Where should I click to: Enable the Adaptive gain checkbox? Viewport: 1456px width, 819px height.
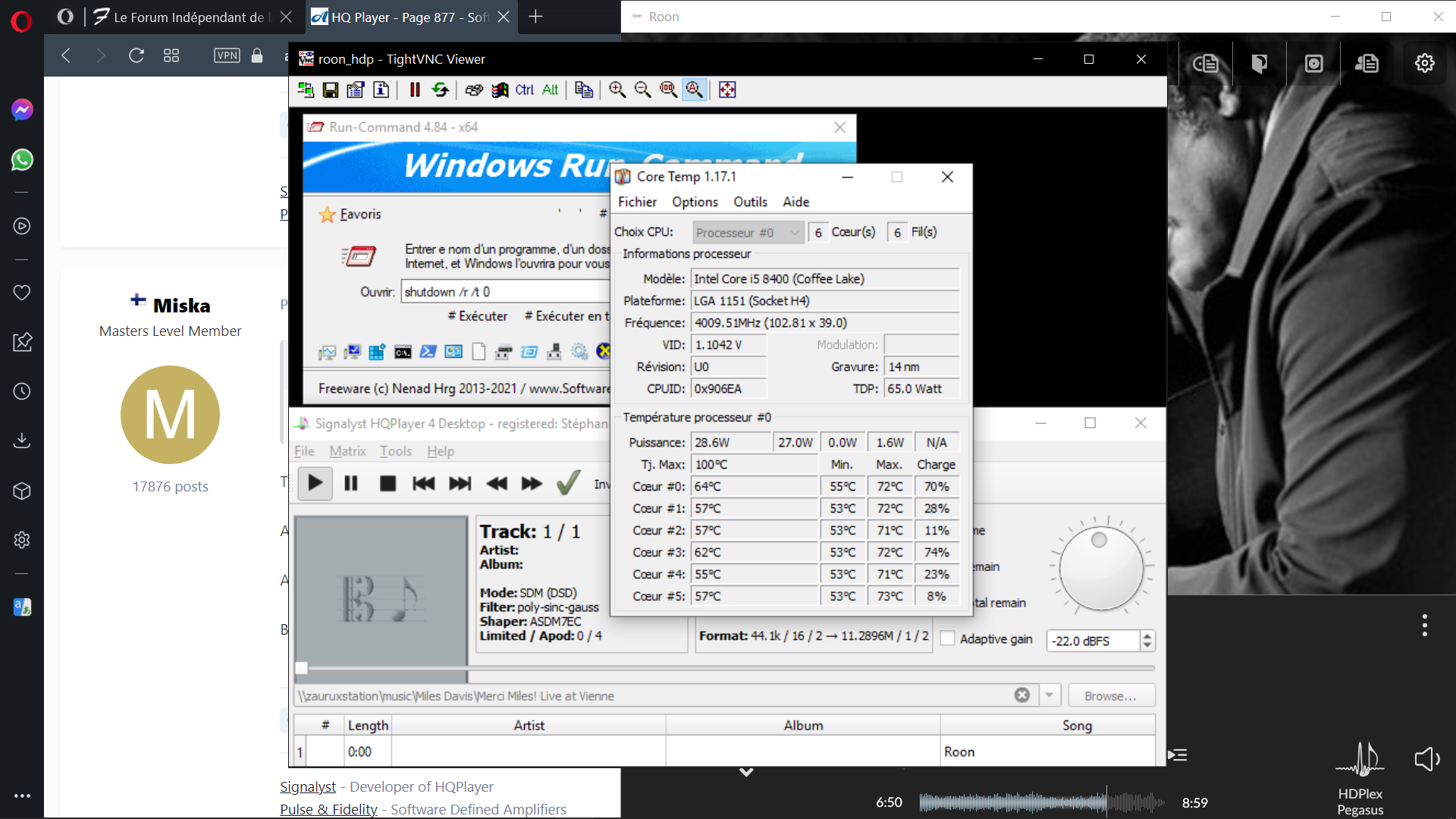[x=947, y=639]
